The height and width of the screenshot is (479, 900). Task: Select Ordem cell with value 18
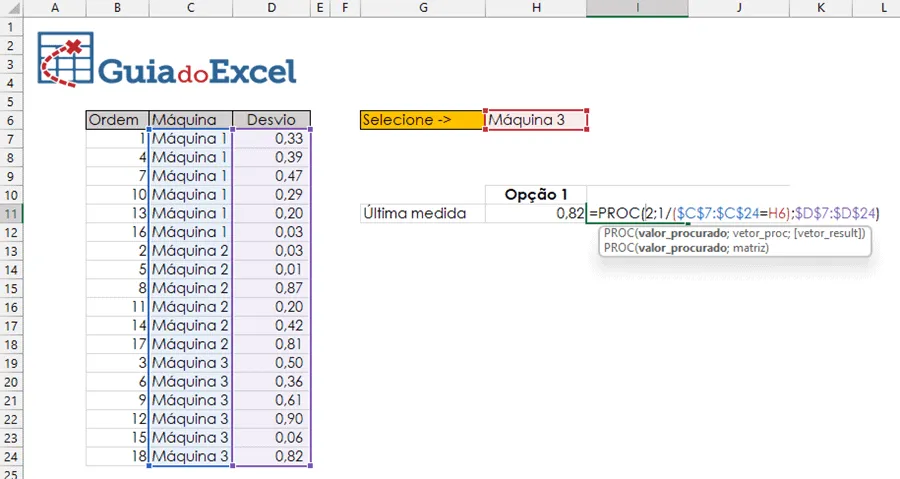pos(118,456)
